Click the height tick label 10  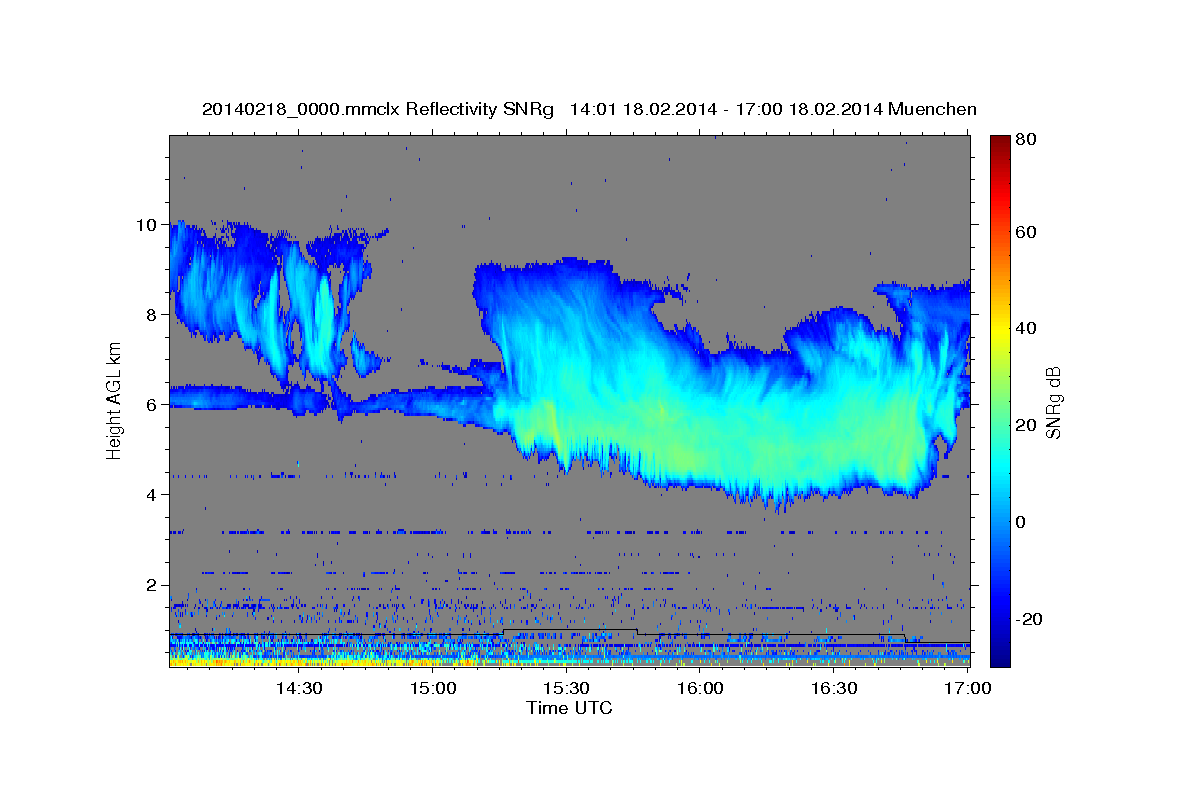coord(147,224)
